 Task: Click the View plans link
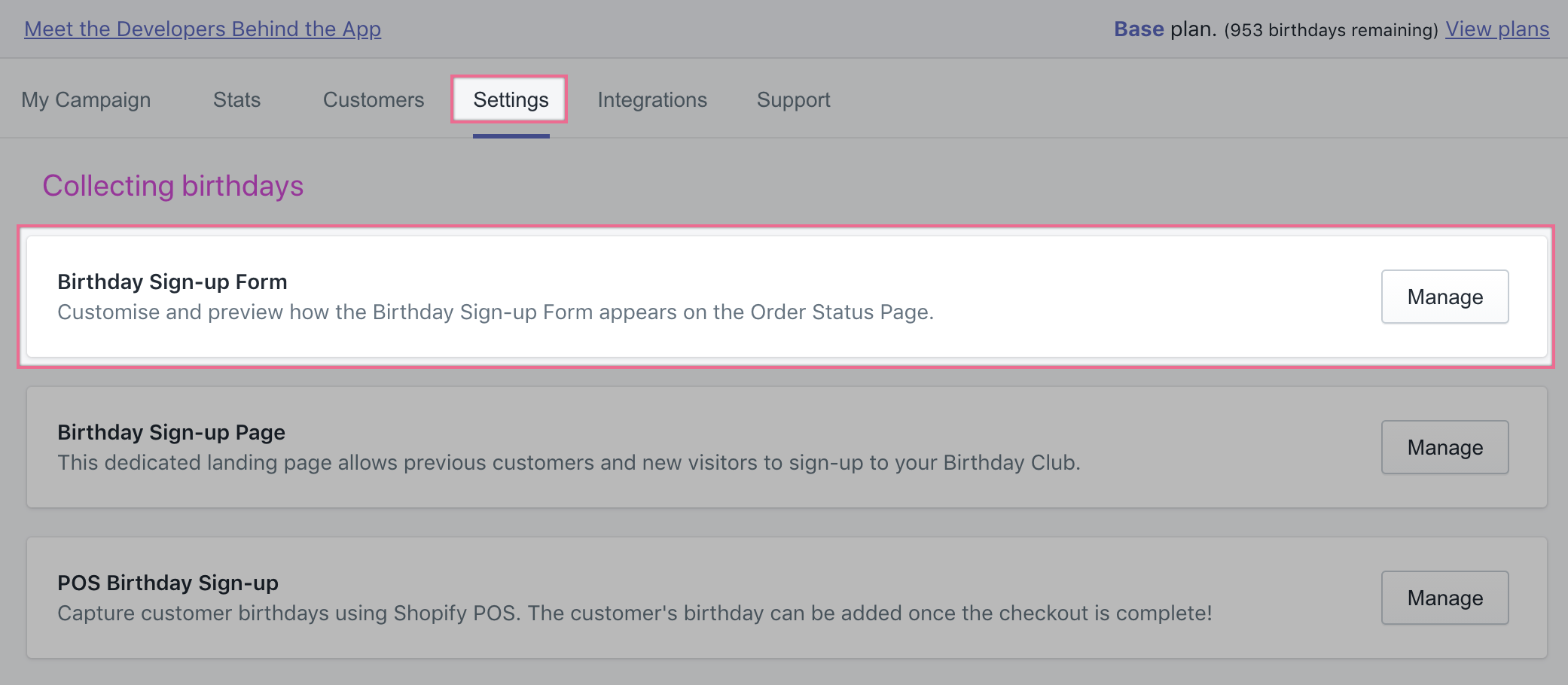(1497, 29)
